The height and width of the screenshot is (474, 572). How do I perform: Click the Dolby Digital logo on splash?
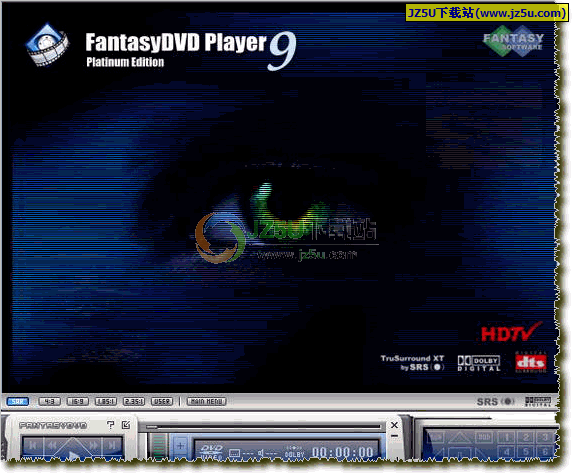[x=479, y=363]
